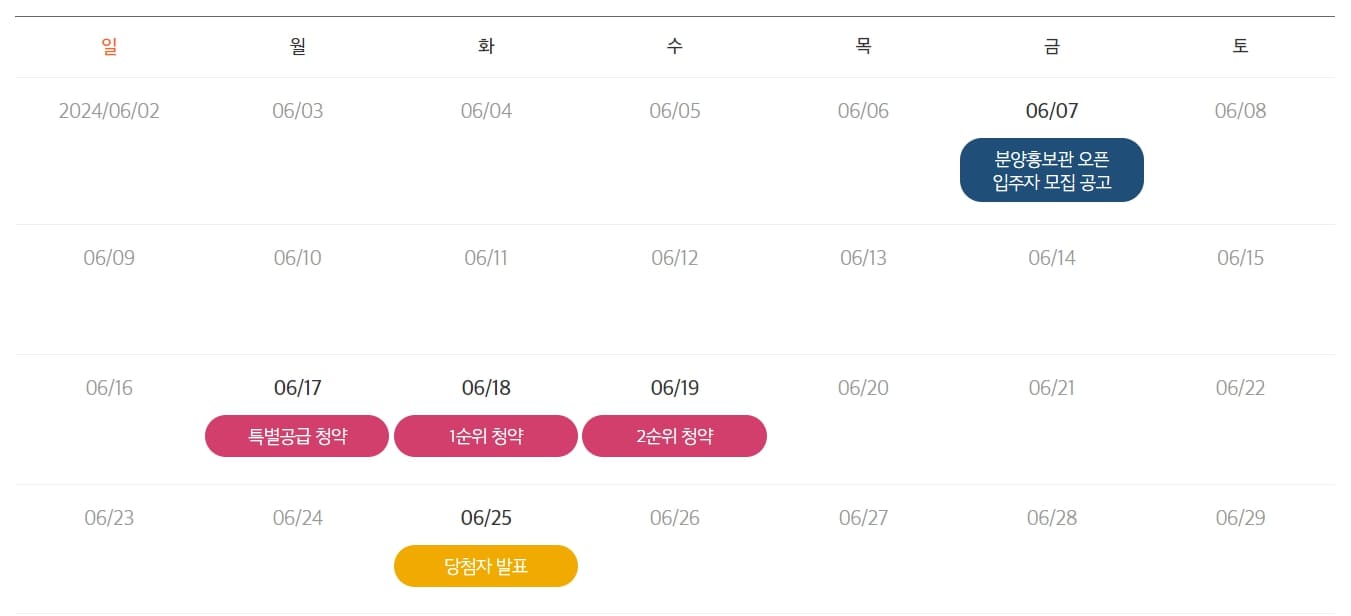Click the 일 Sunday column header
1351x616 pixels.
tap(109, 46)
